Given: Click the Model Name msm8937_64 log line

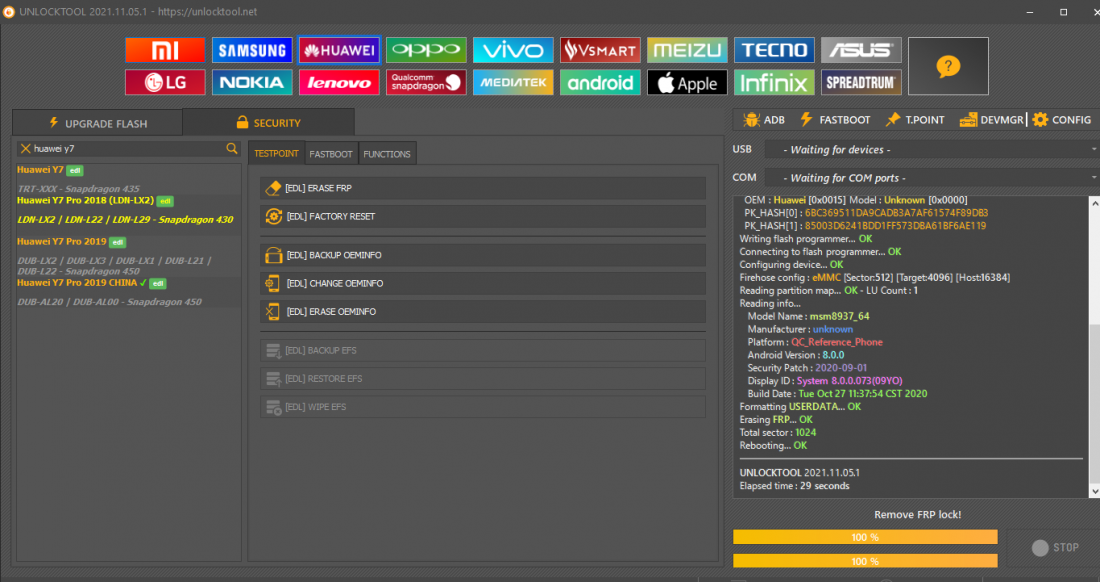Looking at the screenshot, I should click(x=808, y=316).
